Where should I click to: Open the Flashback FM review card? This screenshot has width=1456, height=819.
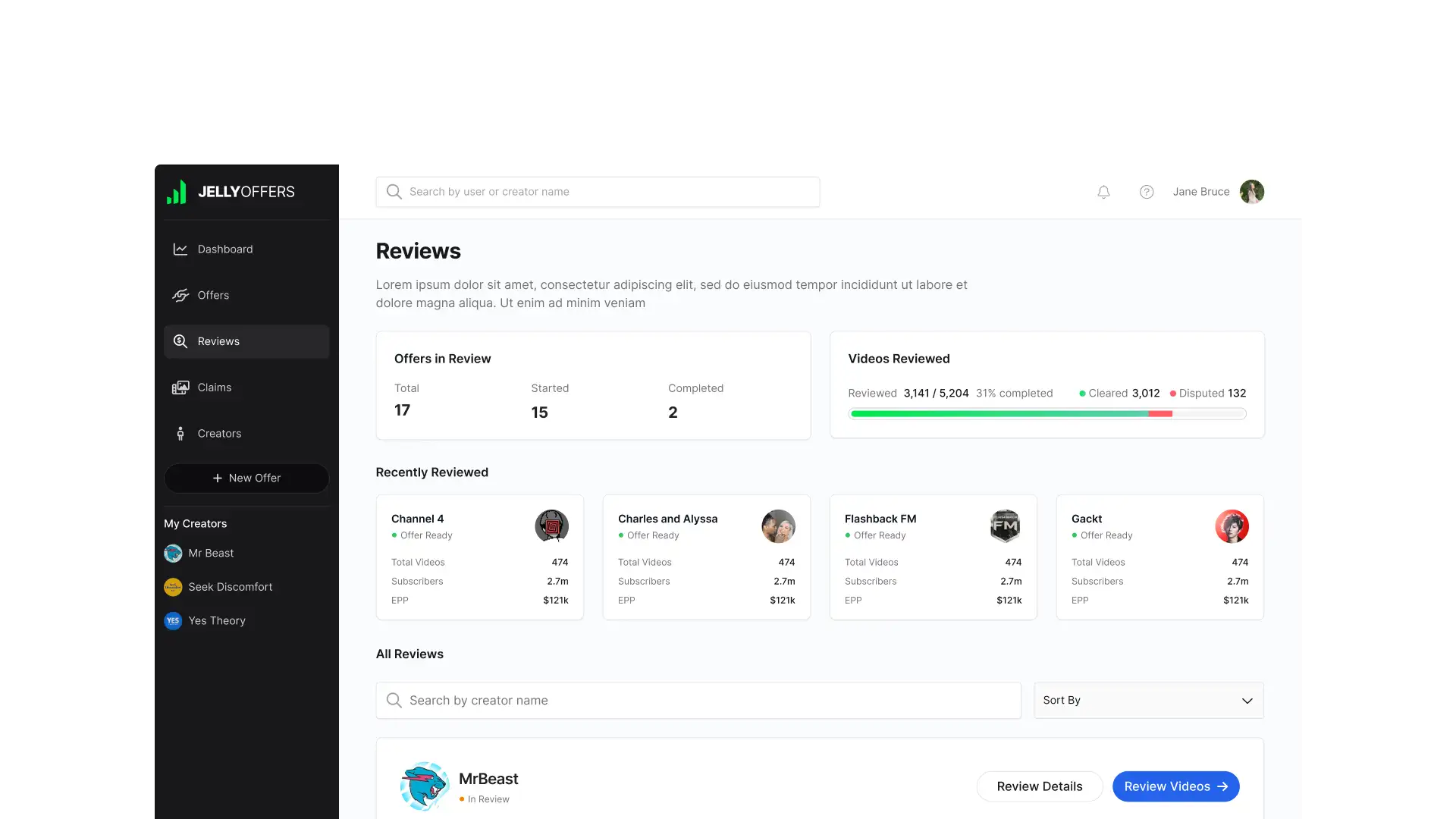tap(933, 557)
